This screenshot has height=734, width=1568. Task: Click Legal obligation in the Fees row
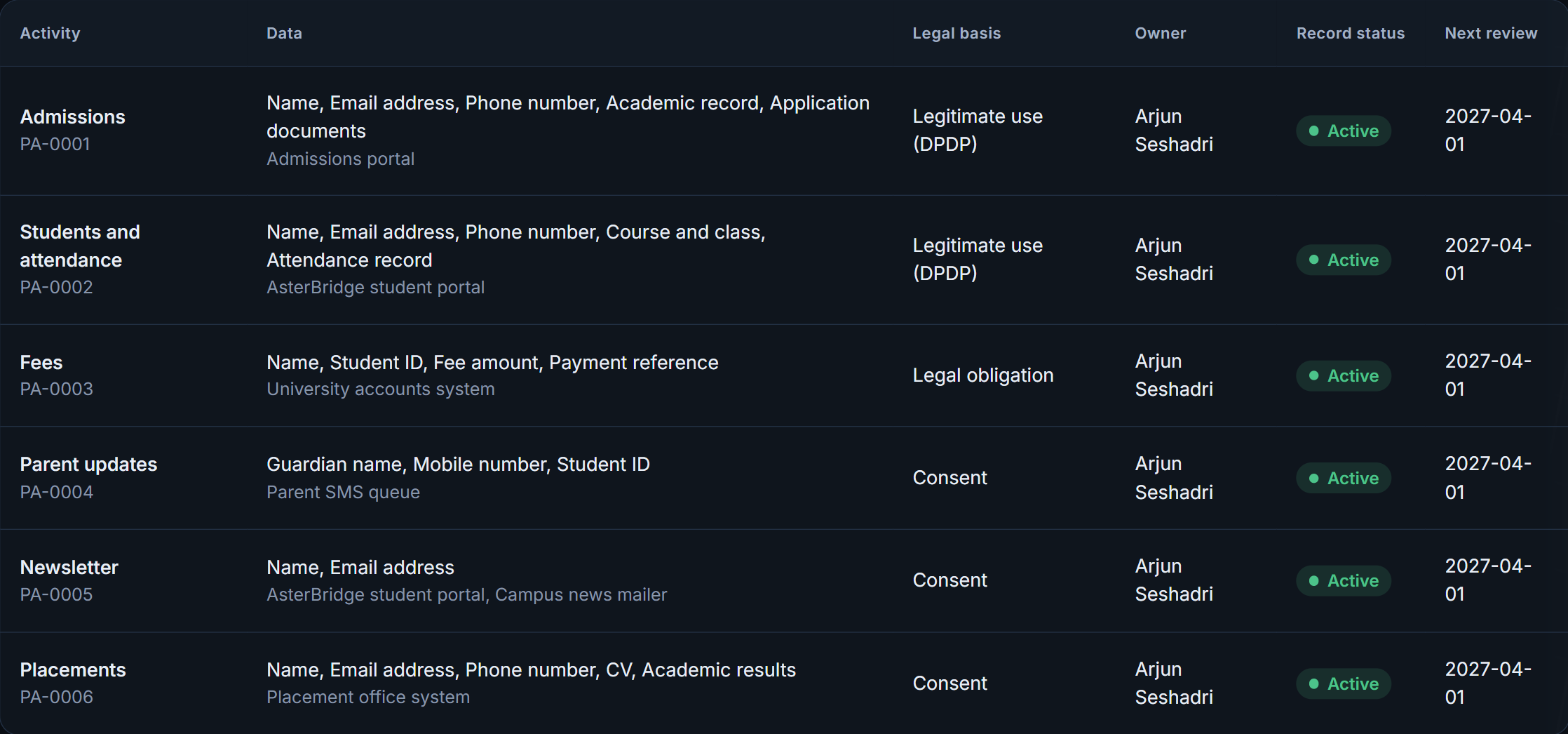[982, 375]
